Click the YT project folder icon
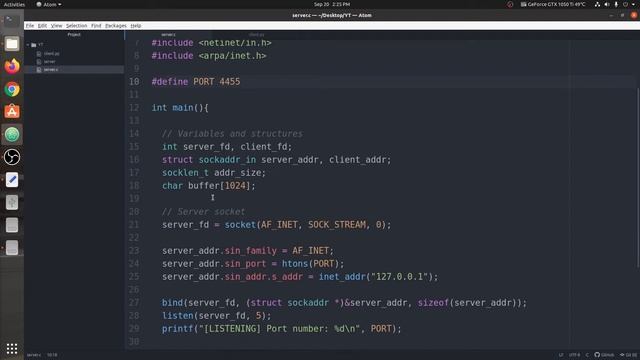The height and width of the screenshot is (360, 640). pos(34,45)
